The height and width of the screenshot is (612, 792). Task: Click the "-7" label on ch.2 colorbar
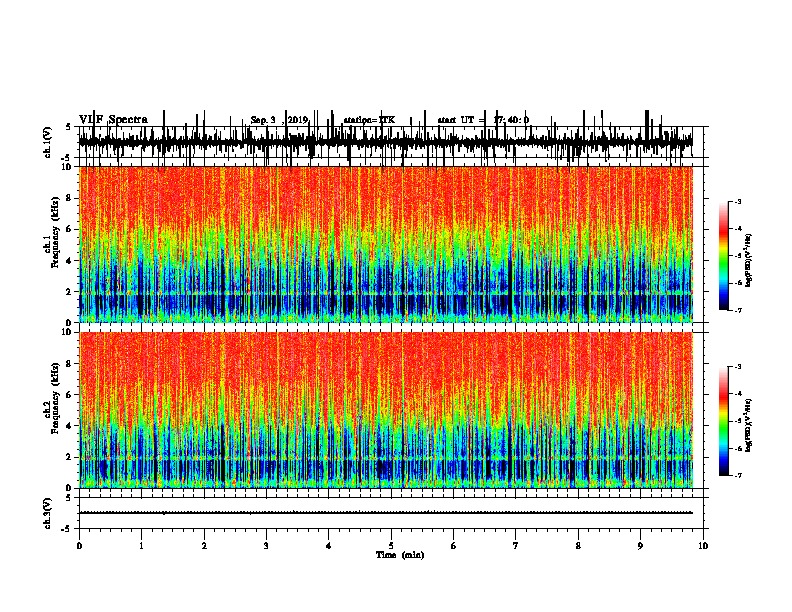pyautogui.click(x=737, y=475)
